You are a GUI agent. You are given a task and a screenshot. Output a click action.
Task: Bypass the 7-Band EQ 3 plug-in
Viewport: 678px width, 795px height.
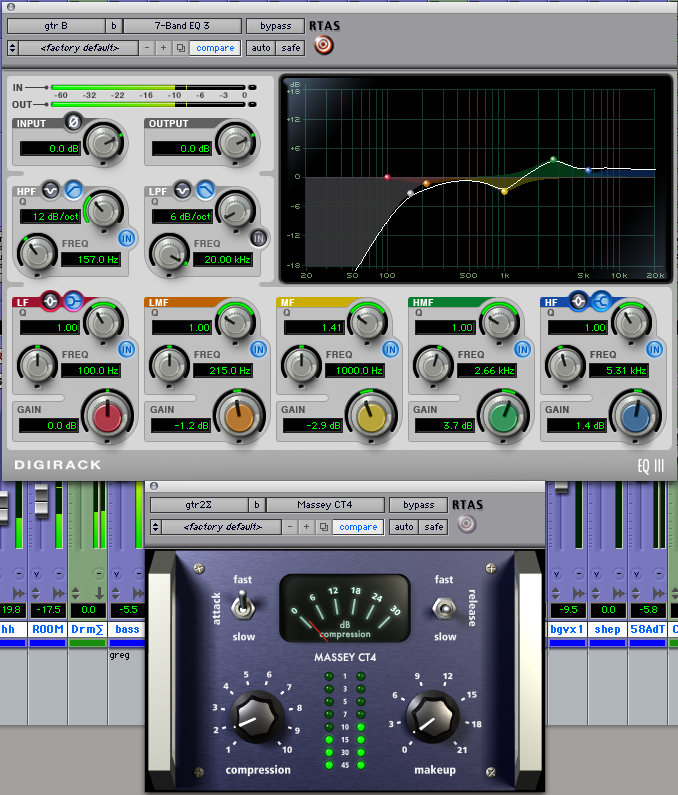[275, 26]
